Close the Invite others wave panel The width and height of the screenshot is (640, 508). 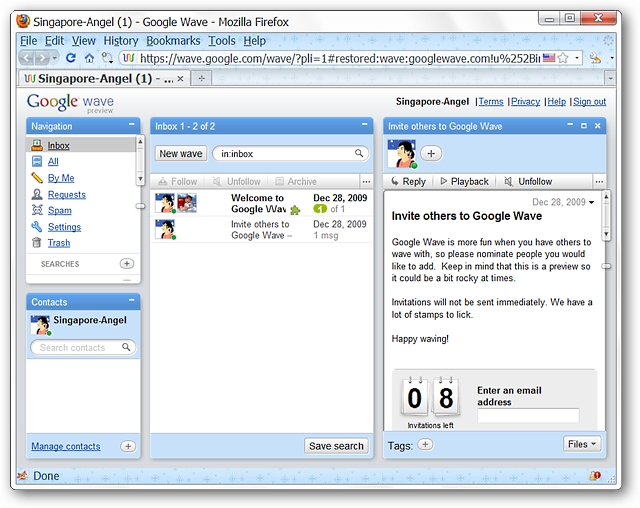(x=598, y=126)
